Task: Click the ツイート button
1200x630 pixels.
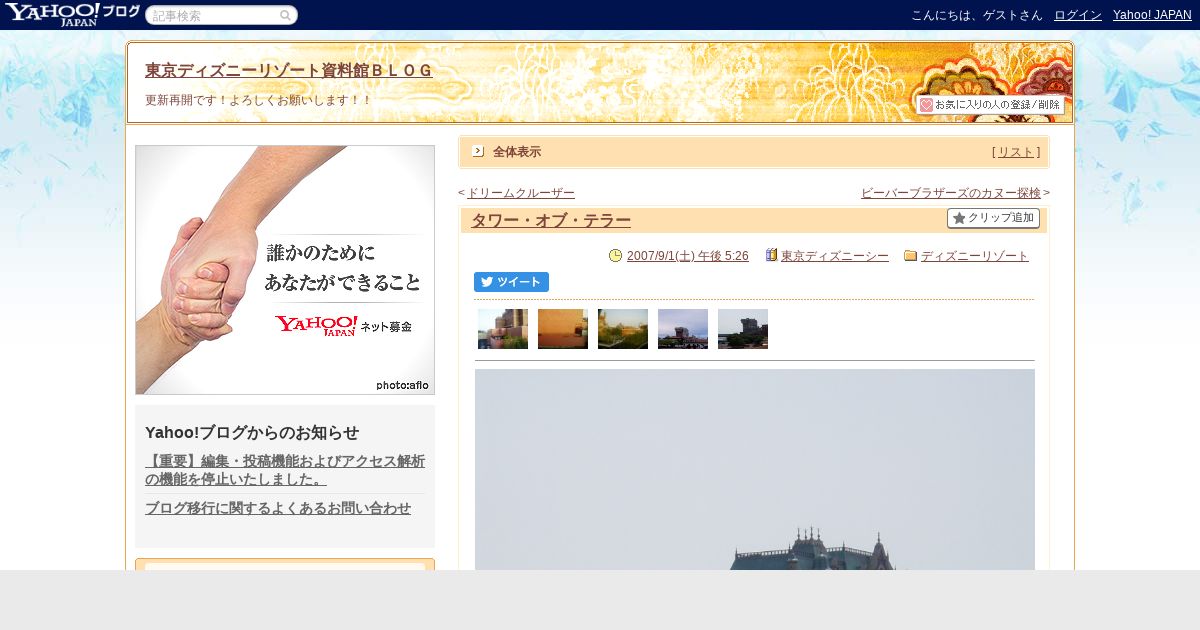Action: click(x=511, y=282)
